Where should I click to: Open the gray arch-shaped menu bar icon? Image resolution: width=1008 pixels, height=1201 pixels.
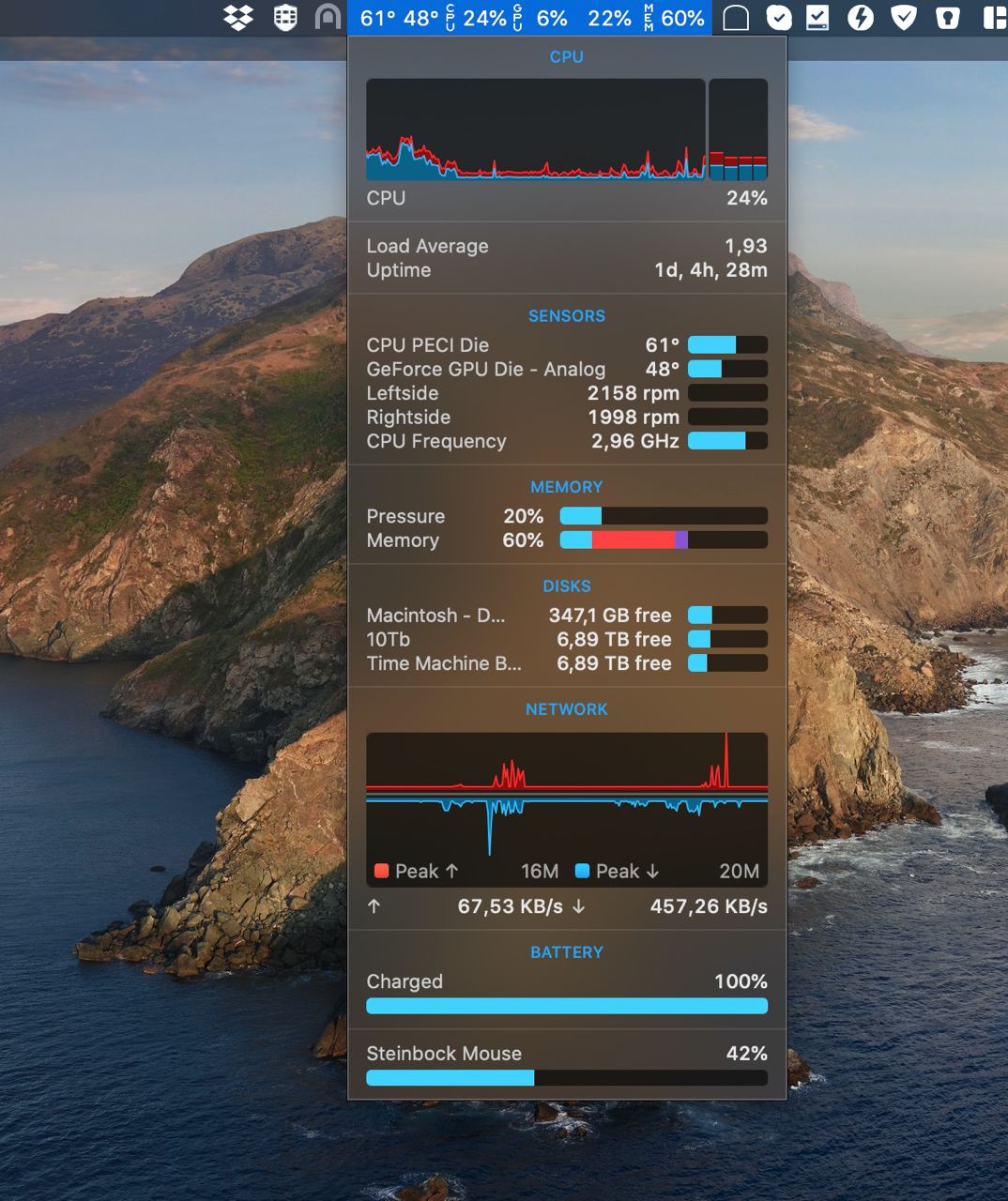[x=328, y=18]
